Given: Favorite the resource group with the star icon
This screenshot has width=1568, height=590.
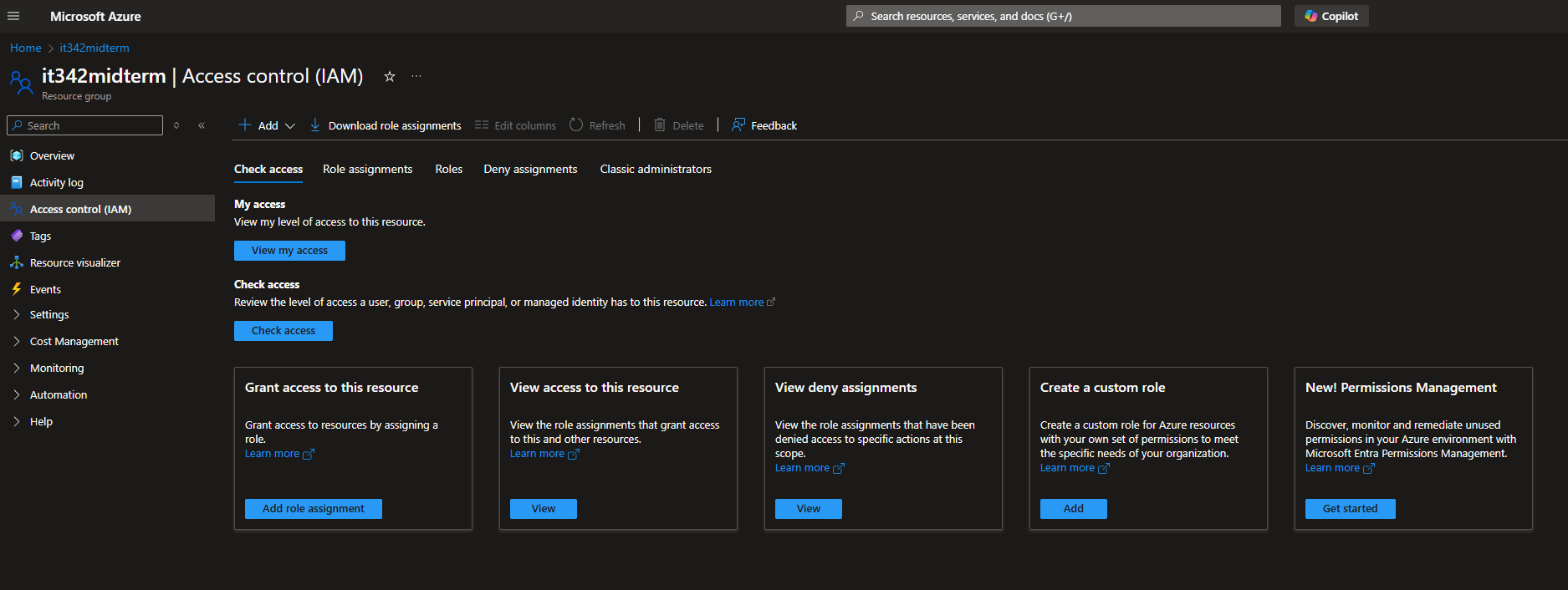Looking at the screenshot, I should coord(389,77).
